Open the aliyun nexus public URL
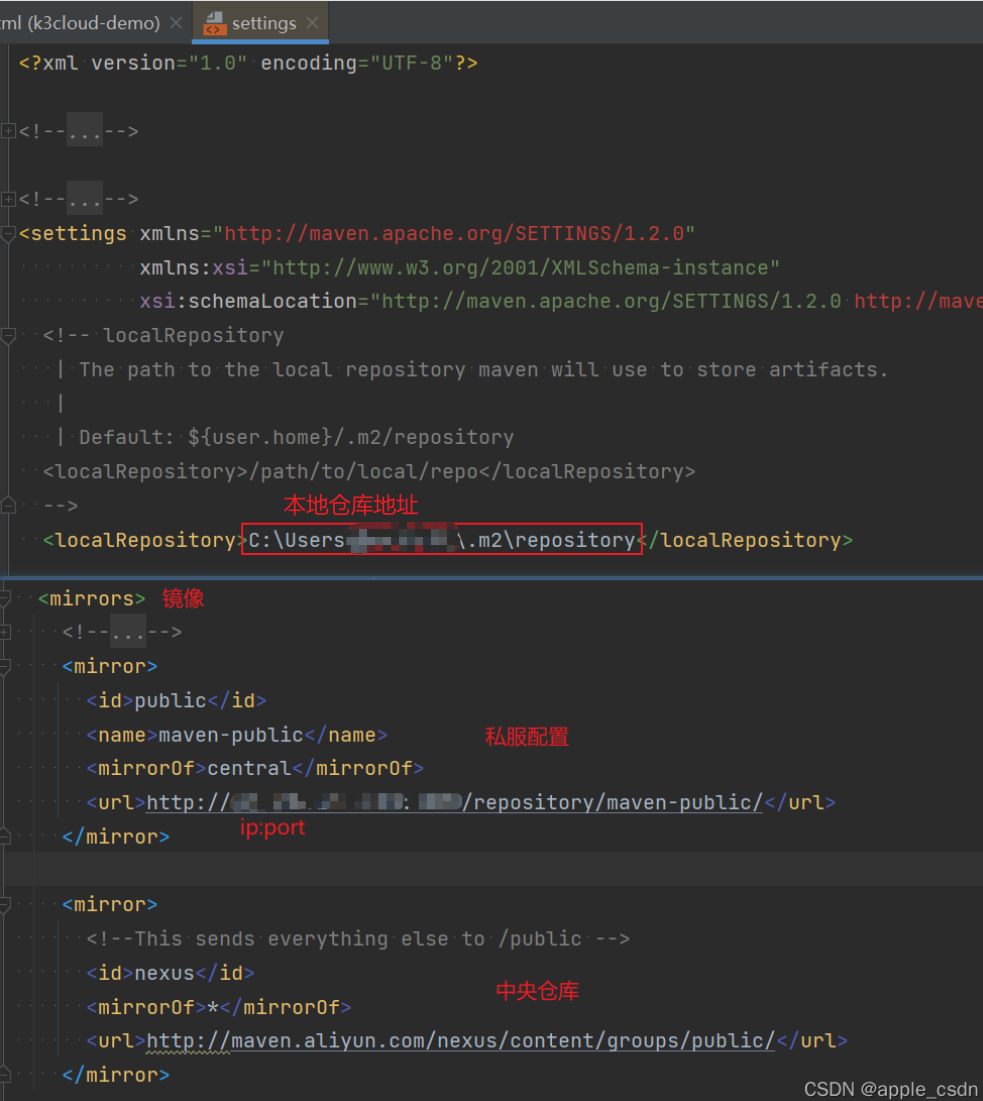This screenshot has width=983, height=1101. tap(461, 1041)
